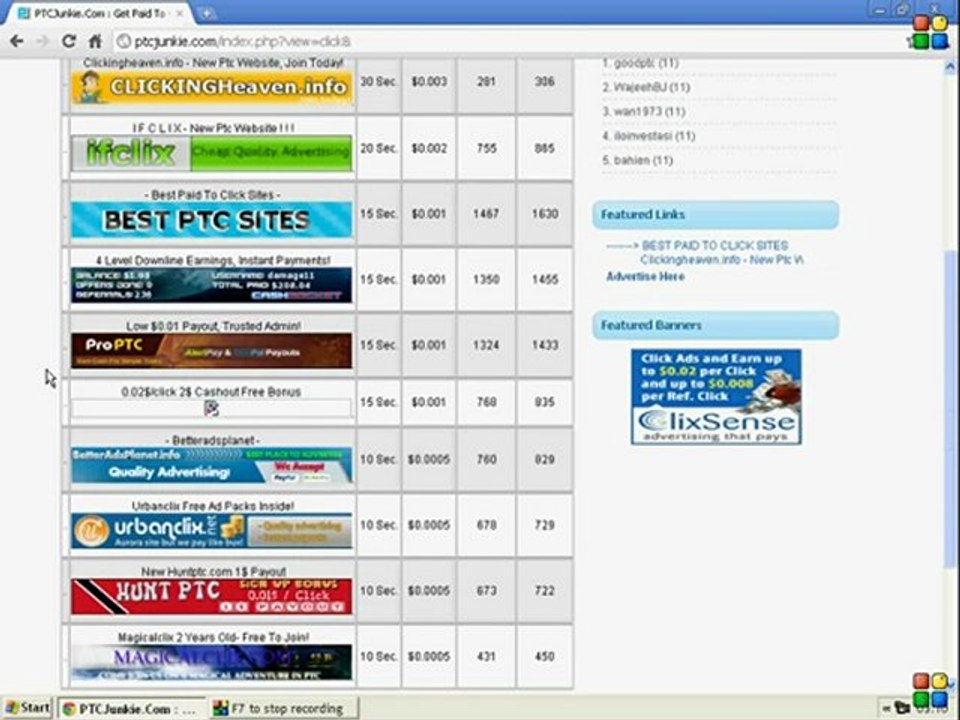The height and width of the screenshot is (720, 960).
Task: Open the CashRocket balance banner ad
Action: pyautogui.click(x=212, y=285)
